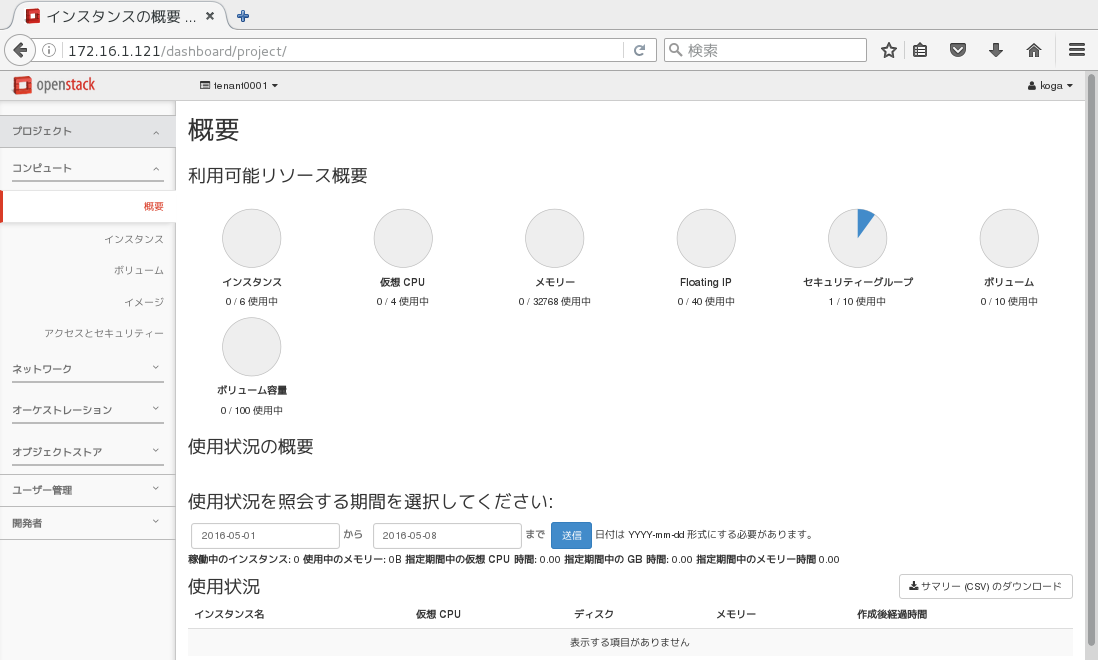1098x660 pixels.
Task: Click the OpenStack logo
Action: [54, 85]
